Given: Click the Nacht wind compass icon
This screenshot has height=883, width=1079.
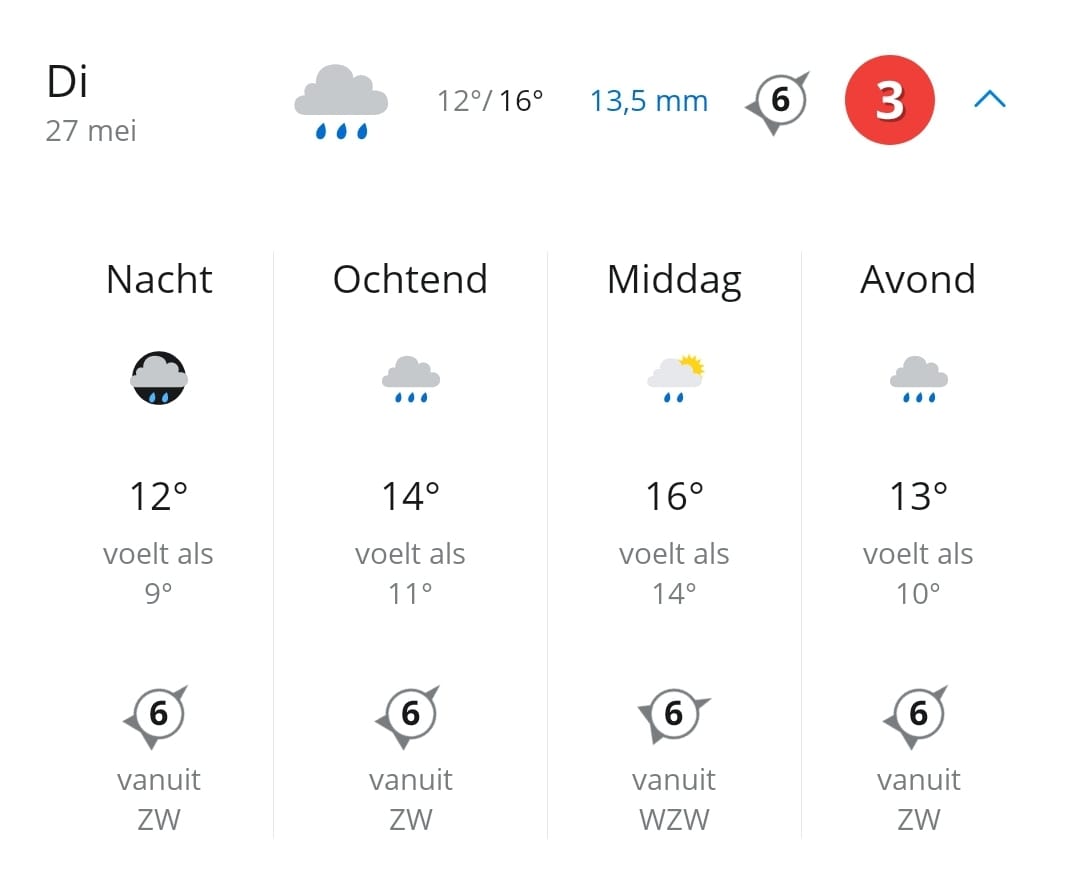Looking at the screenshot, I should point(157,716).
